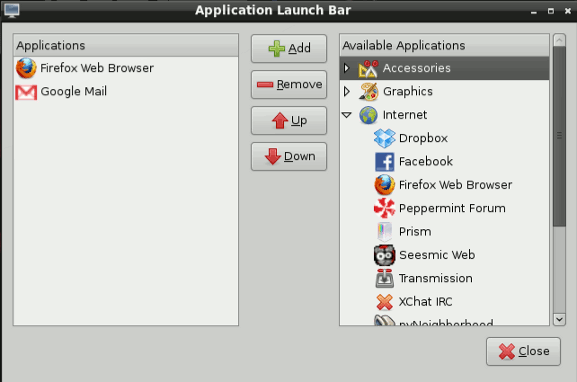
Task: Select Firefox Web Browser in Applications list
Action: click(x=126, y=68)
